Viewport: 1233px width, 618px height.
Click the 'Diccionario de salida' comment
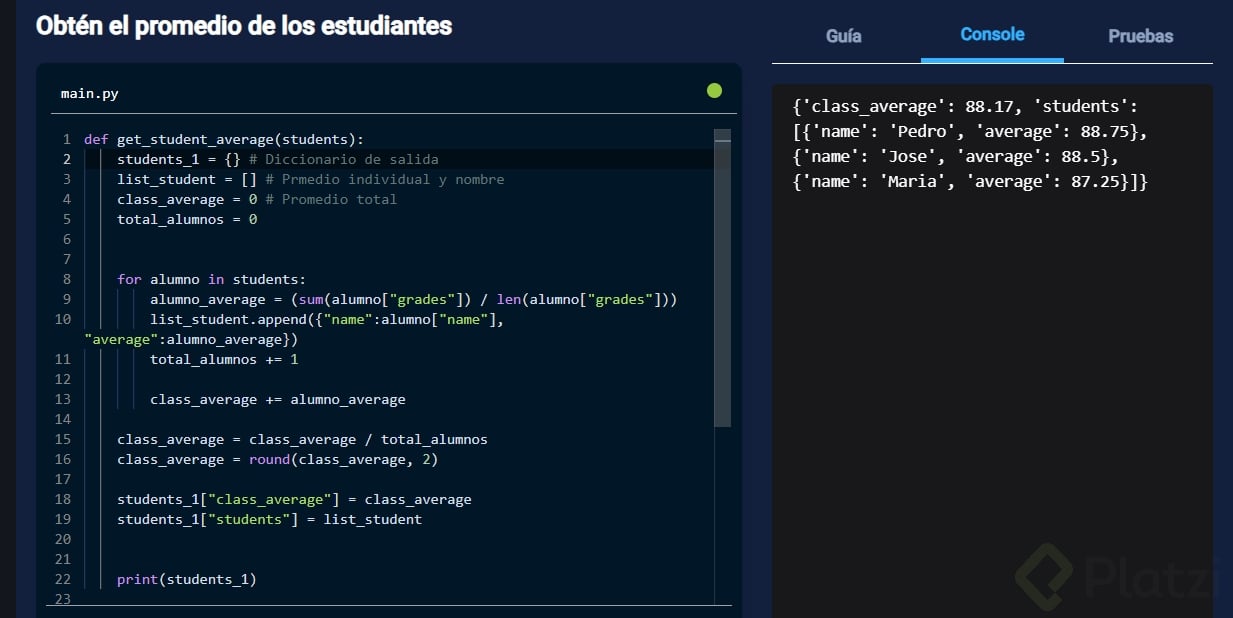tap(344, 159)
